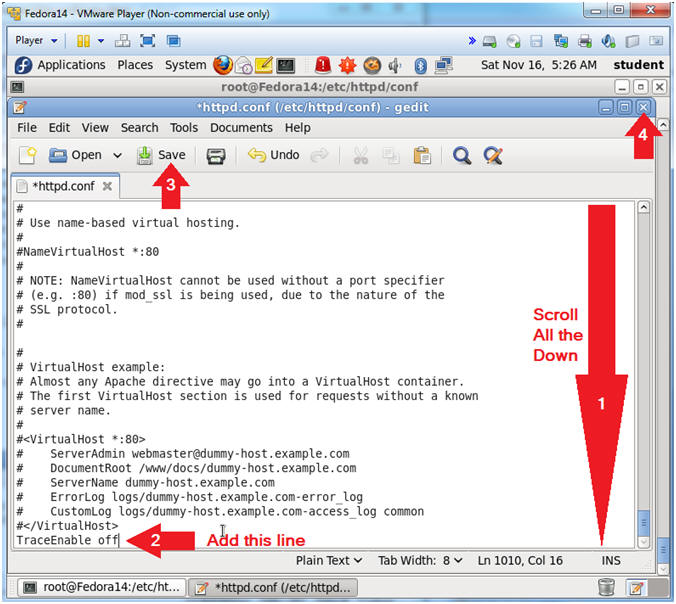Click the volume speaker icon

click(x=395, y=66)
